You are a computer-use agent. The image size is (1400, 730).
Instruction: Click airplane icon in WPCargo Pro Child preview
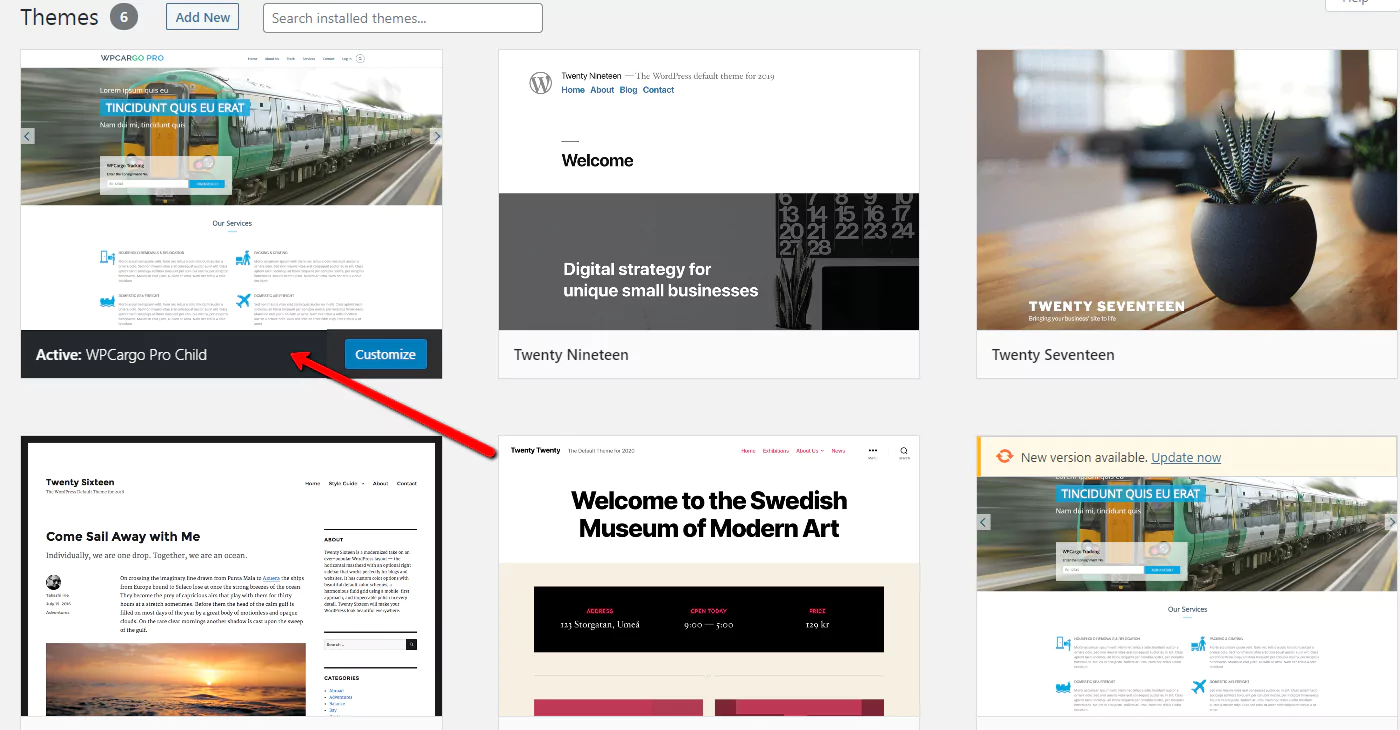tap(243, 300)
